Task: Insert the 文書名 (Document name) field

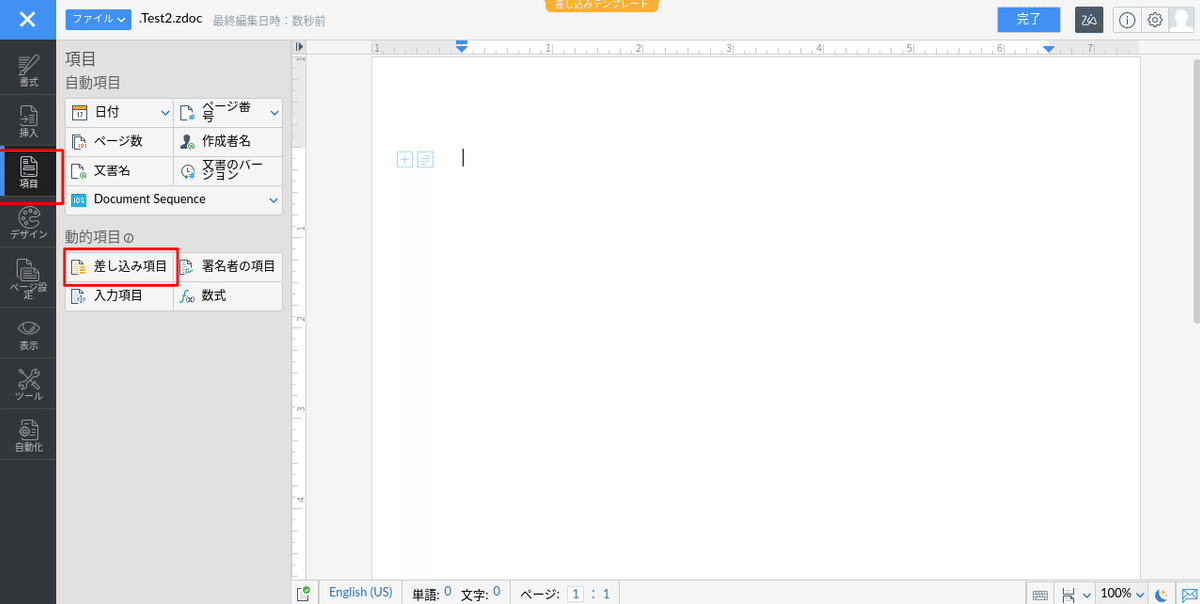Action: tap(119, 170)
